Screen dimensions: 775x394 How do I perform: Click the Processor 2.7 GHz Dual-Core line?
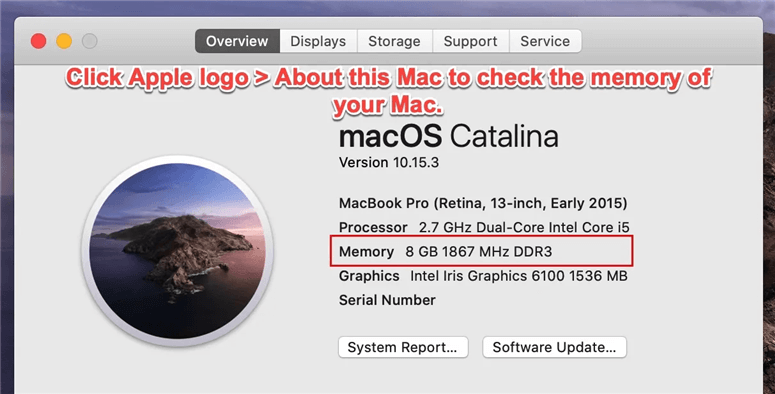click(x=484, y=227)
